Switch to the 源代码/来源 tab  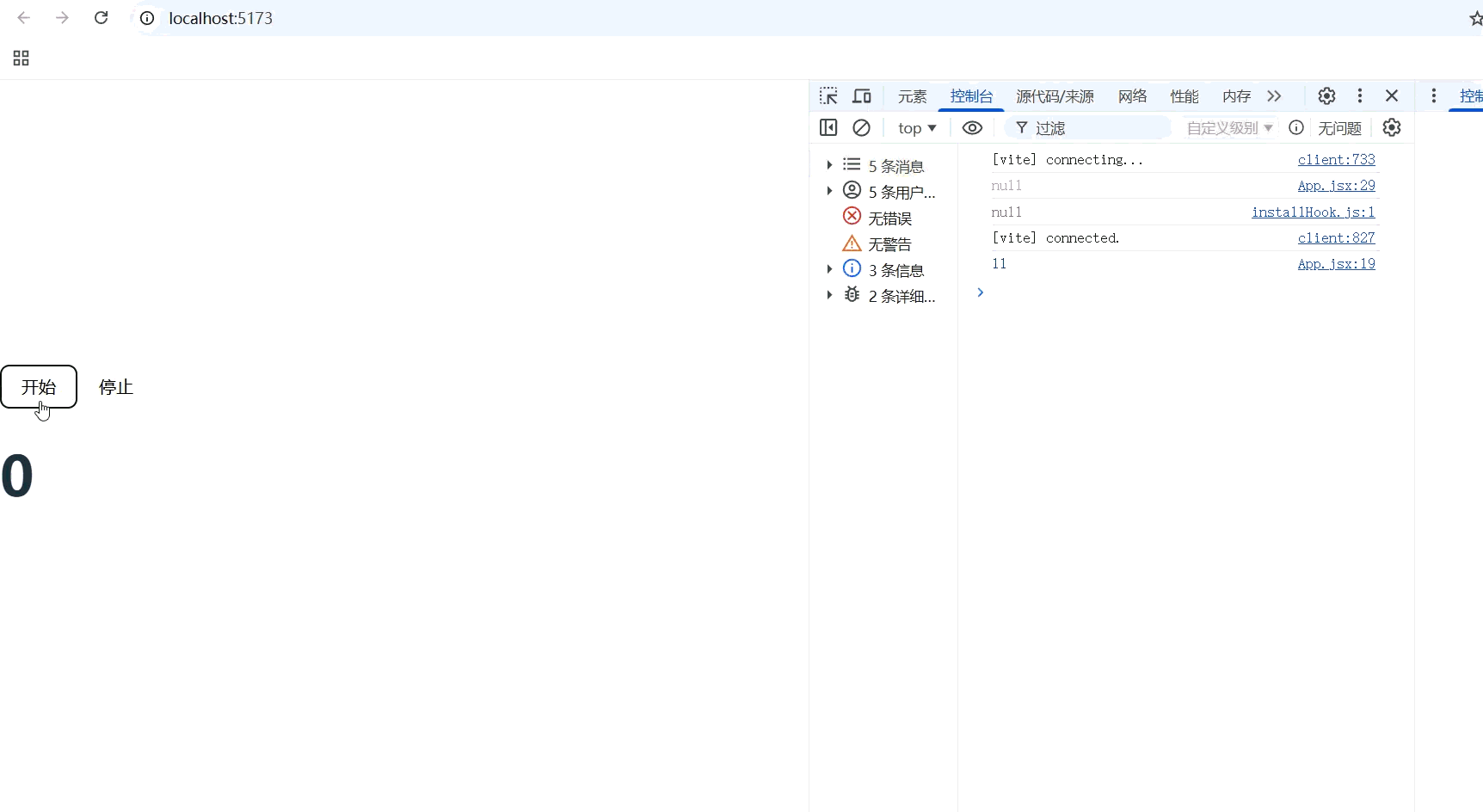point(1055,96)
